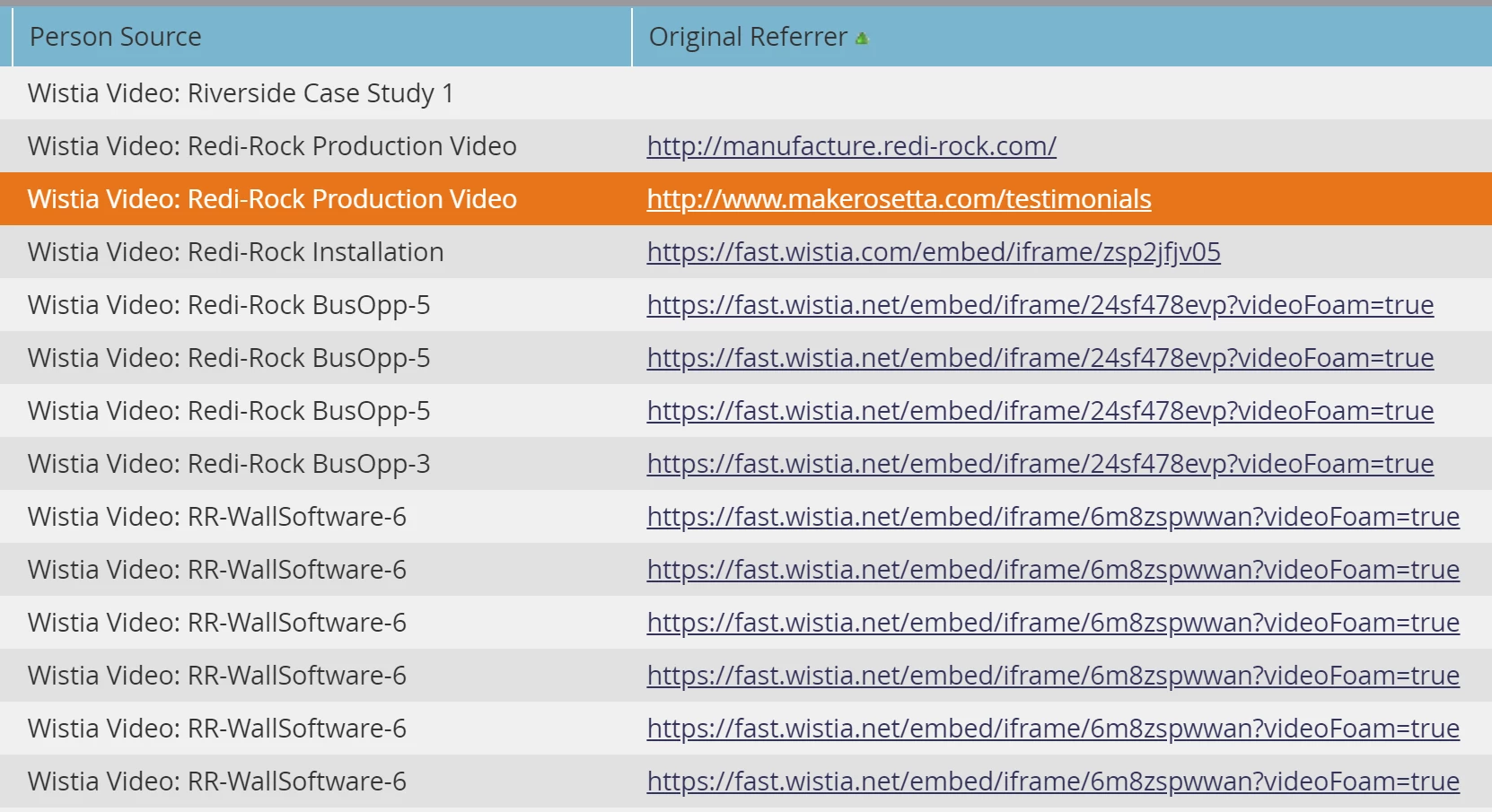
Task: Select the last RR-WallSoftware-6 person source
Action: pos(216,781)
